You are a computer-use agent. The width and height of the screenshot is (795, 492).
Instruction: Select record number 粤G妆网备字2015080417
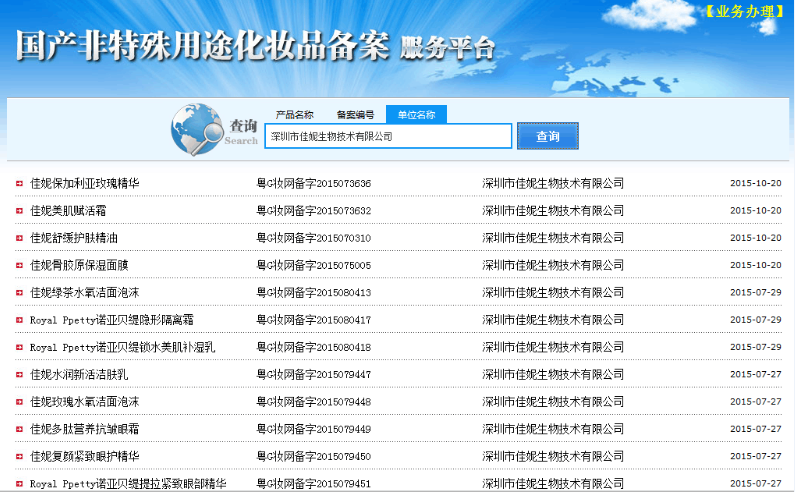[x=314, y=320]
